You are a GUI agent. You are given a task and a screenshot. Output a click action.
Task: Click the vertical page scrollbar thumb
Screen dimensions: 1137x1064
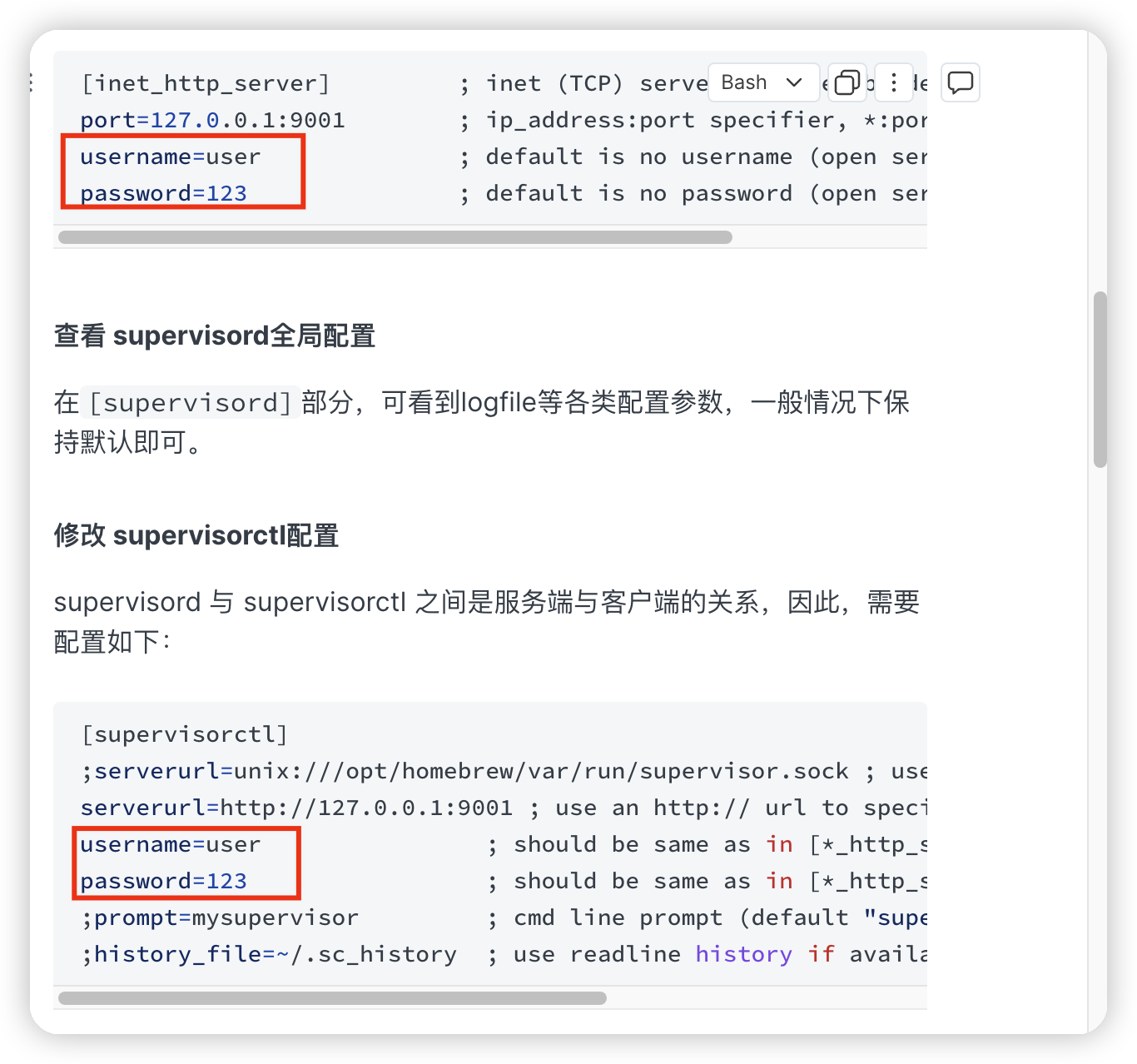pyautogui.click(x=1100, y=380)
